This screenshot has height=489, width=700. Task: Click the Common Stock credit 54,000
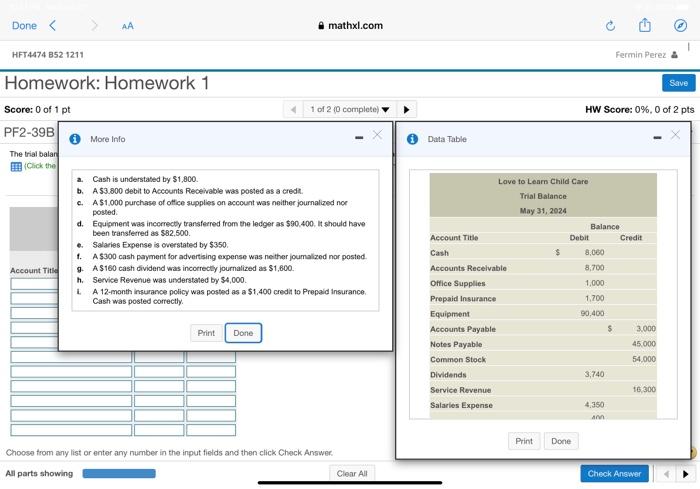(x=644, y=359)
